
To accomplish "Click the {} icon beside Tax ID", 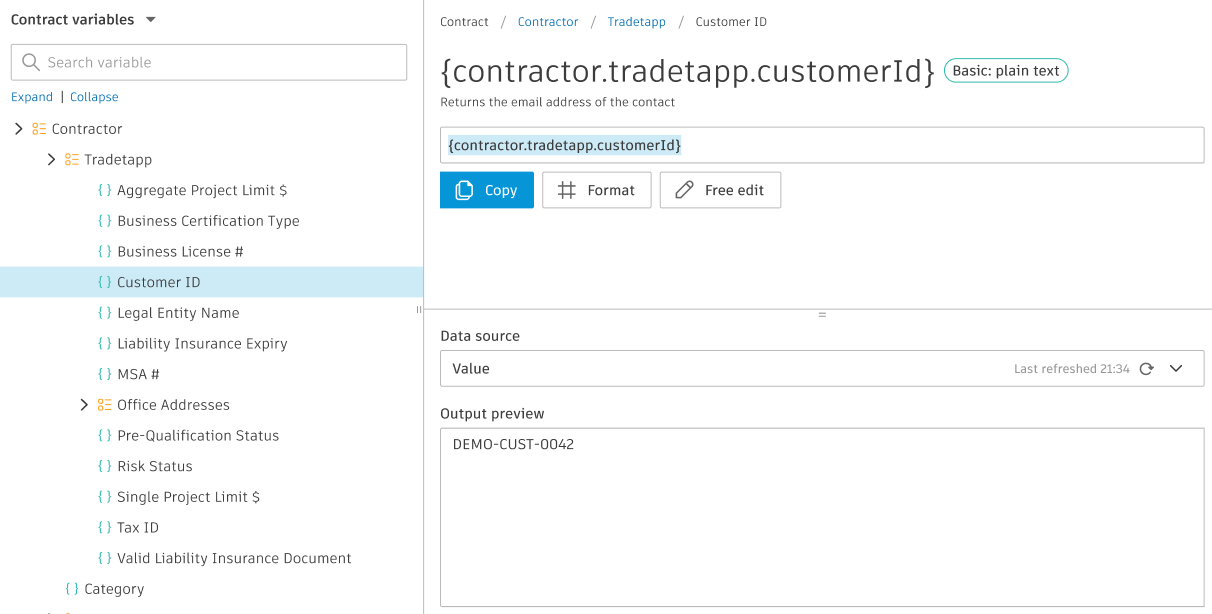I will (x=105, y=527).
